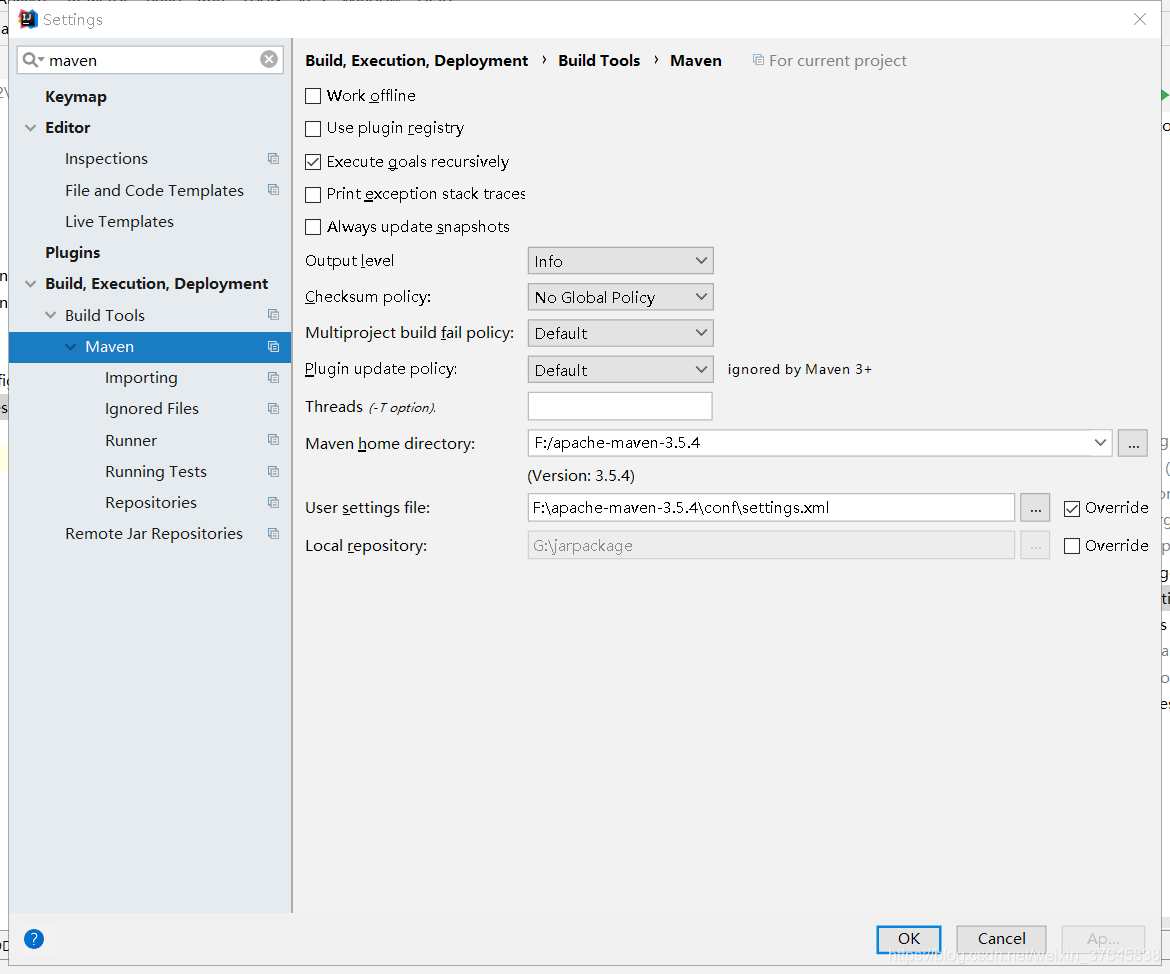Image resolution: width=1170 pixels, height=974 pixels.
Task: Click the Threads input field
Action: [620, 406]
